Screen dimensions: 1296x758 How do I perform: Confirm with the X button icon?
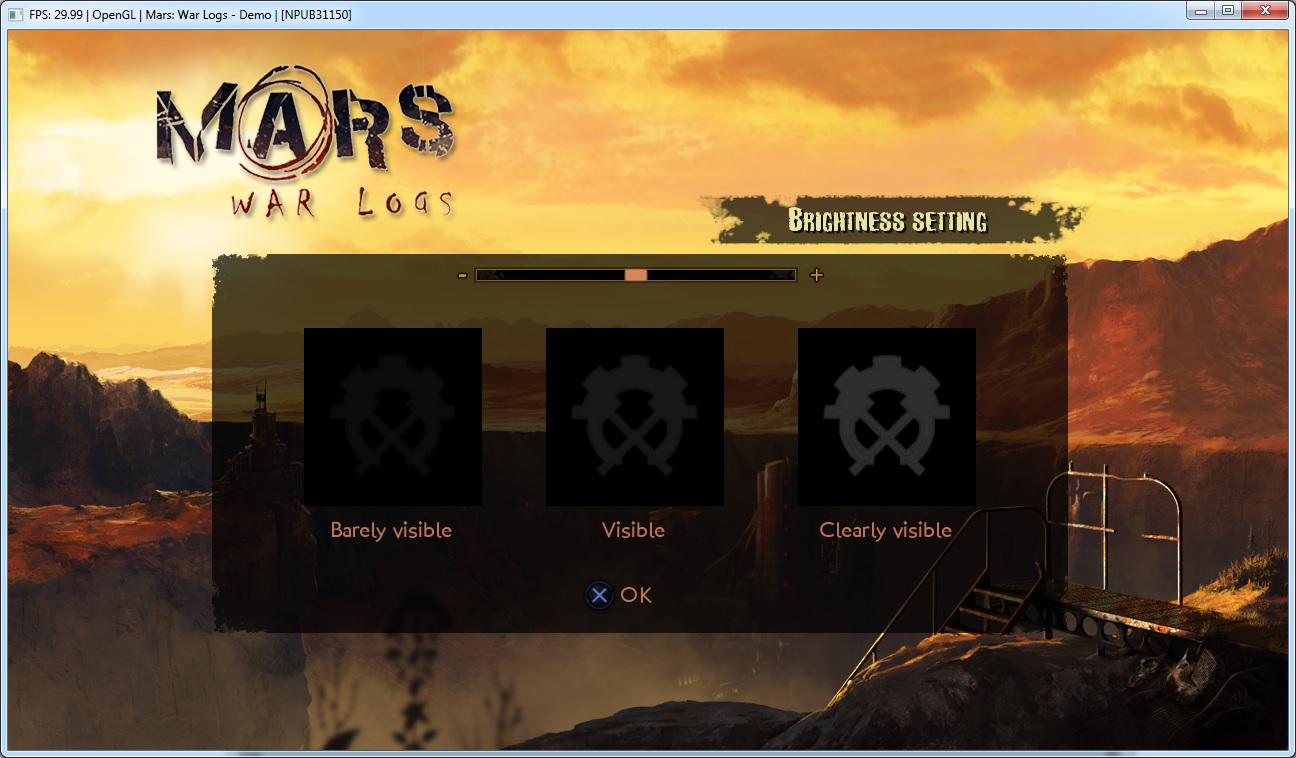click(599, 596)
